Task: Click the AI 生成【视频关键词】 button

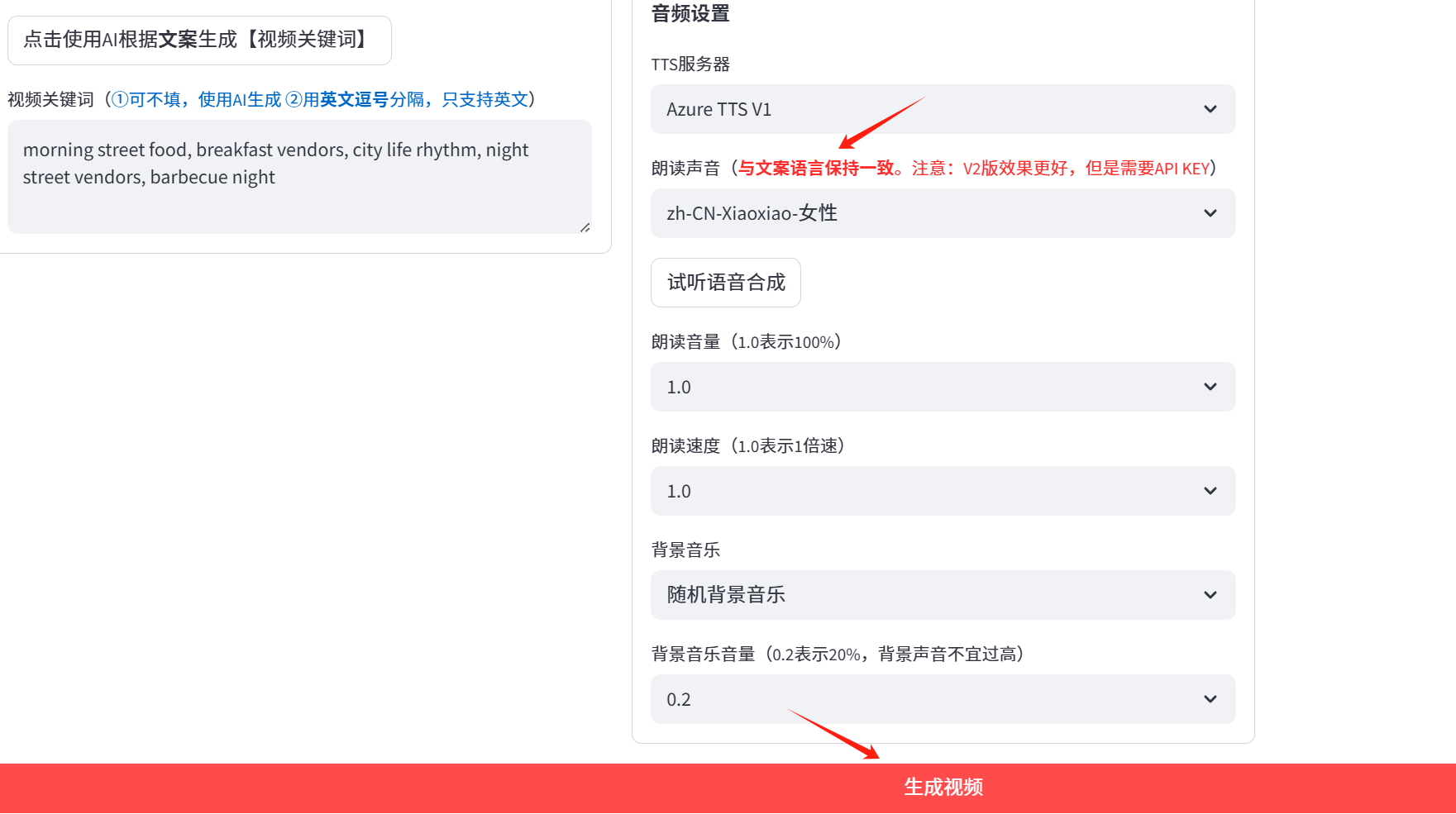Action: (199, 40)
